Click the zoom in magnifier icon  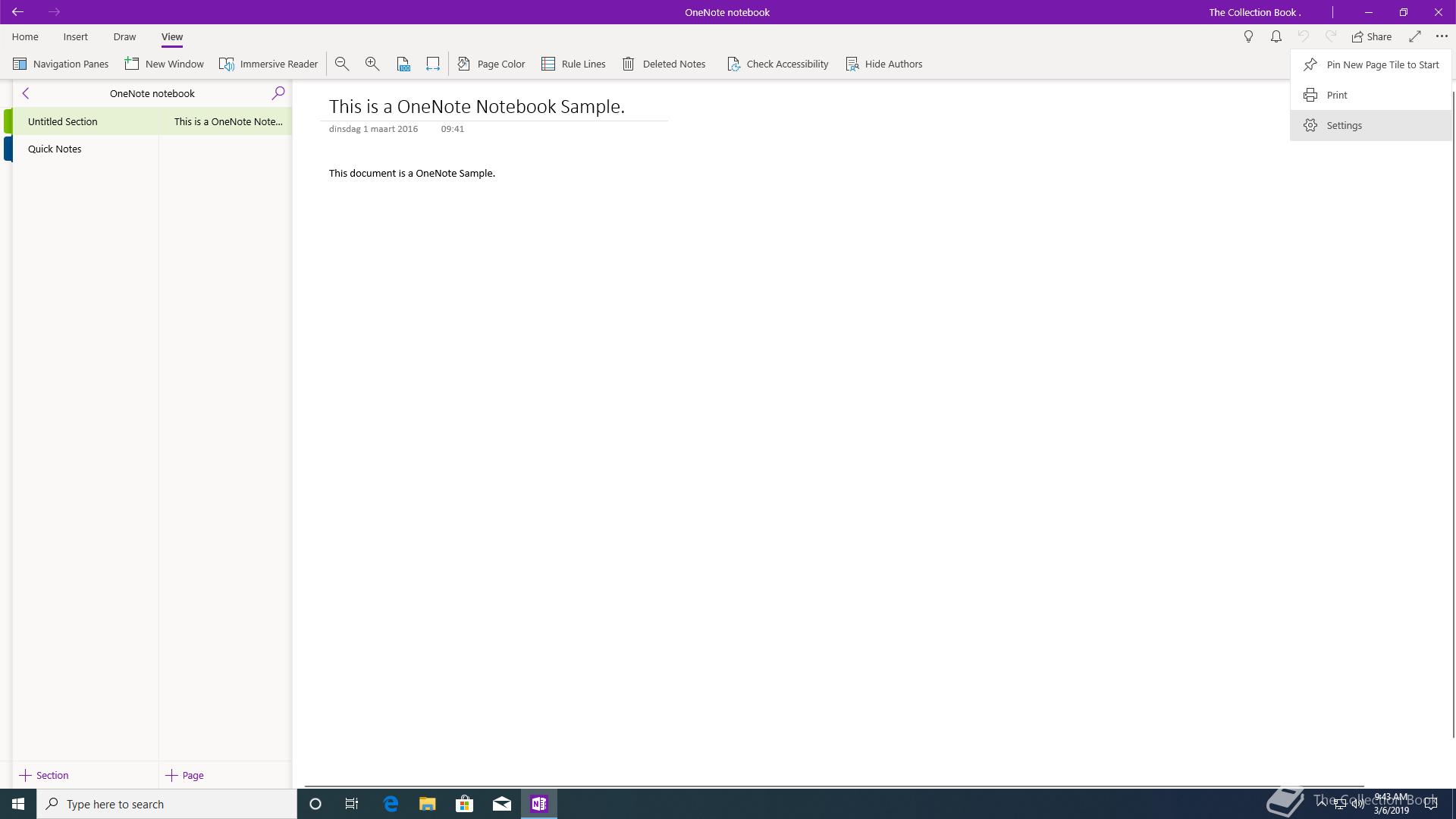[x=372, y=64]
